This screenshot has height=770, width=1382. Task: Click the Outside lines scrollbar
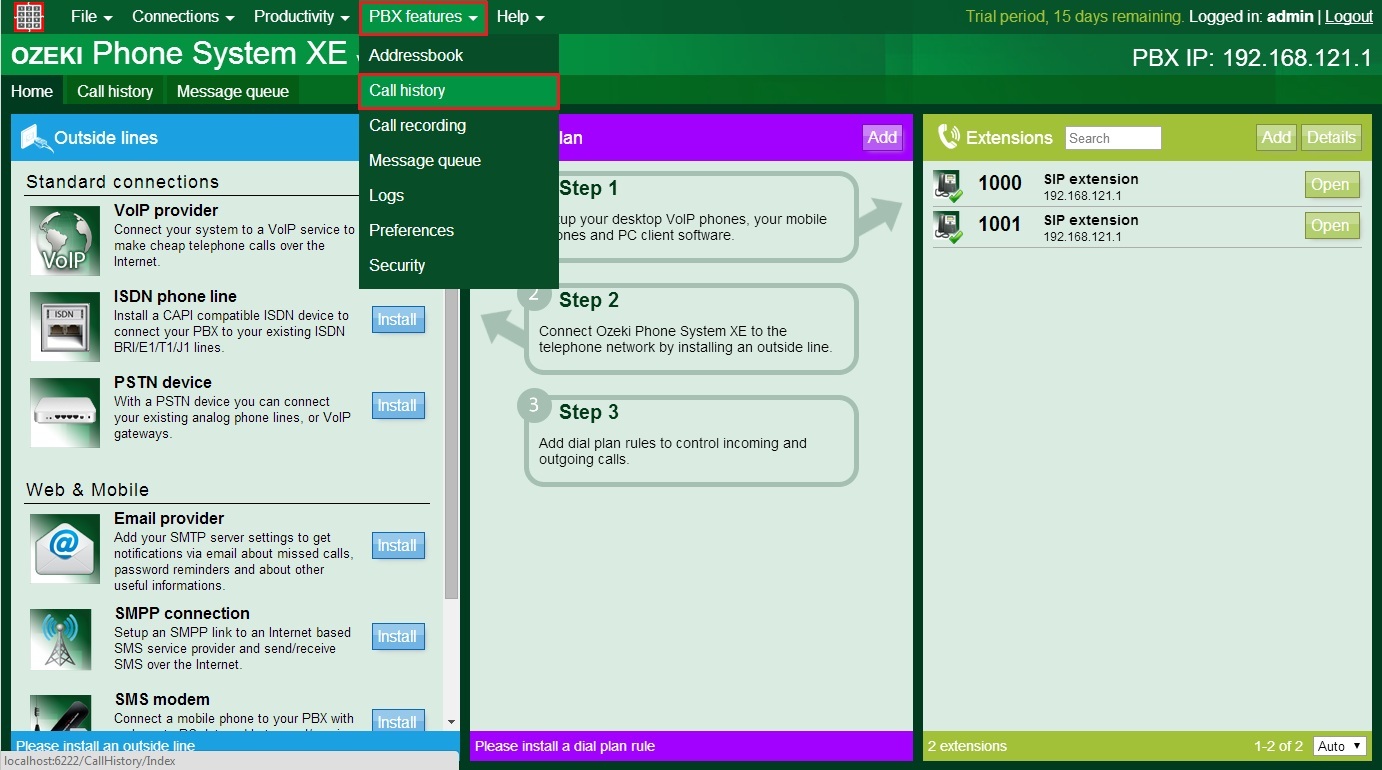coord(451,445)
